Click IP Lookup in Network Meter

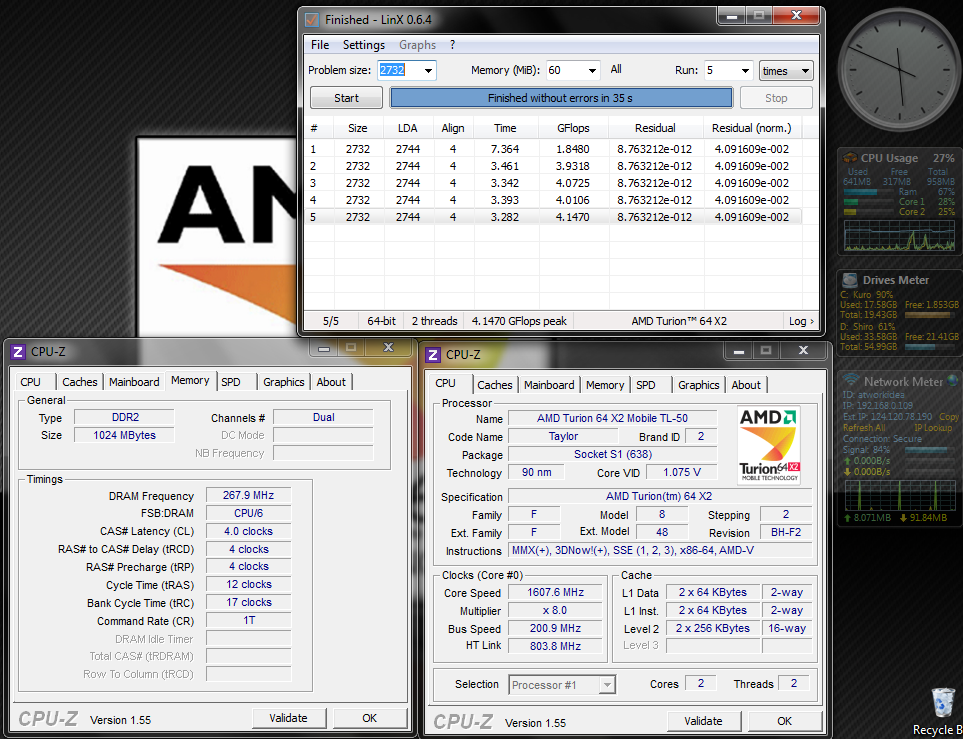[x=932, y=427]
